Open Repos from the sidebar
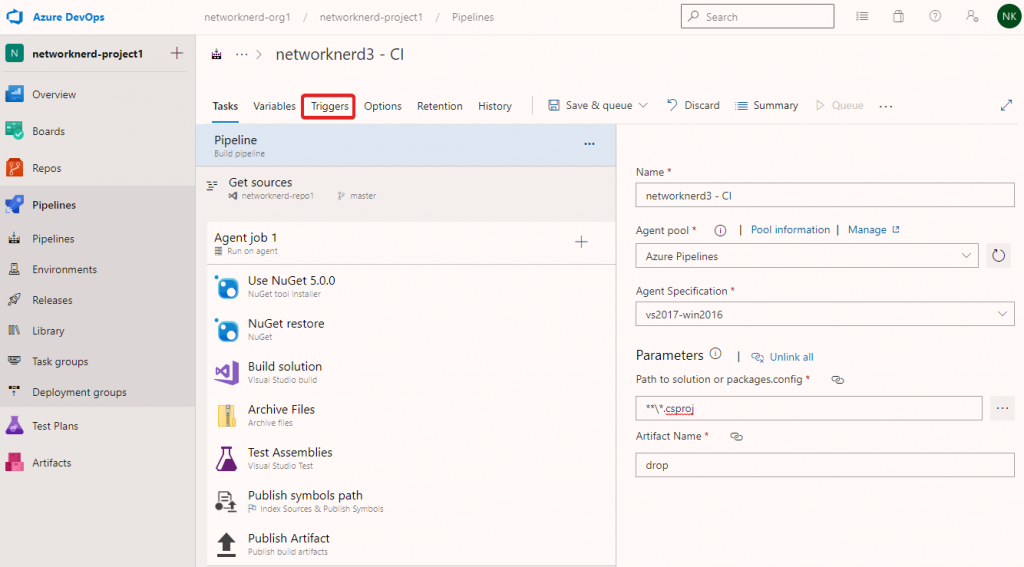 pos(46,168)
